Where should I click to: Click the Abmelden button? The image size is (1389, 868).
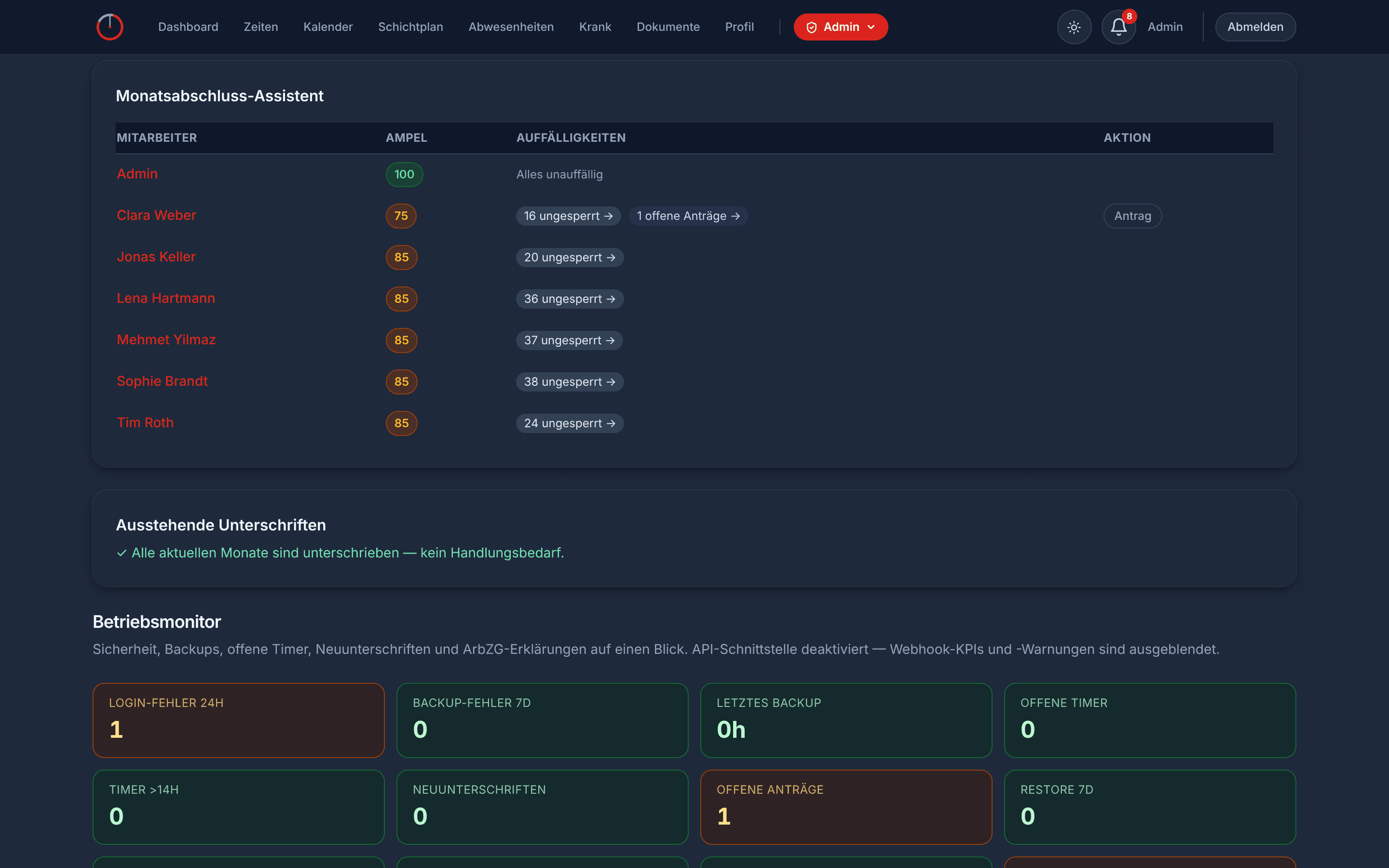point(1255,27)
